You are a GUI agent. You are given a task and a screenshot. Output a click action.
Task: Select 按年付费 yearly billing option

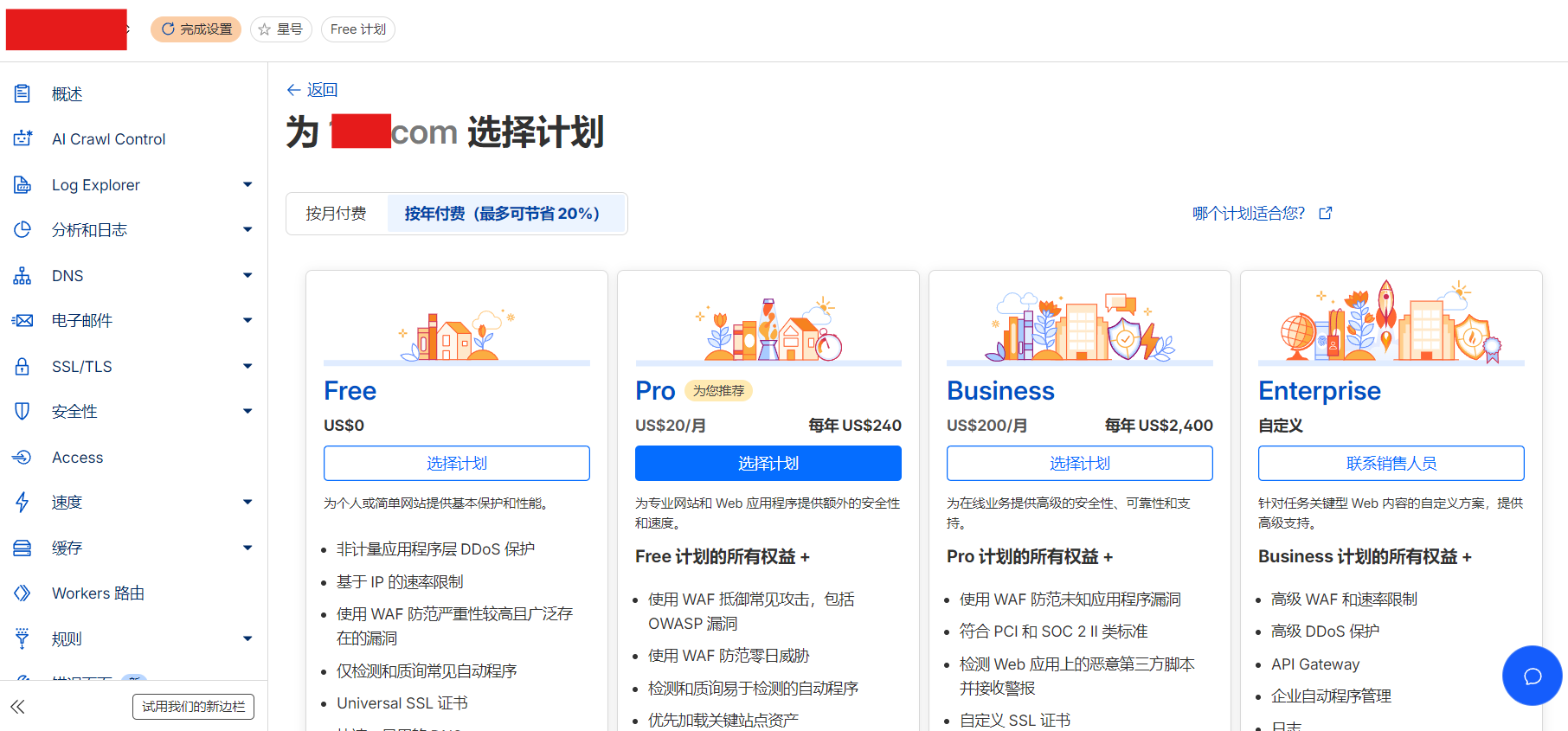click(502, 214)
